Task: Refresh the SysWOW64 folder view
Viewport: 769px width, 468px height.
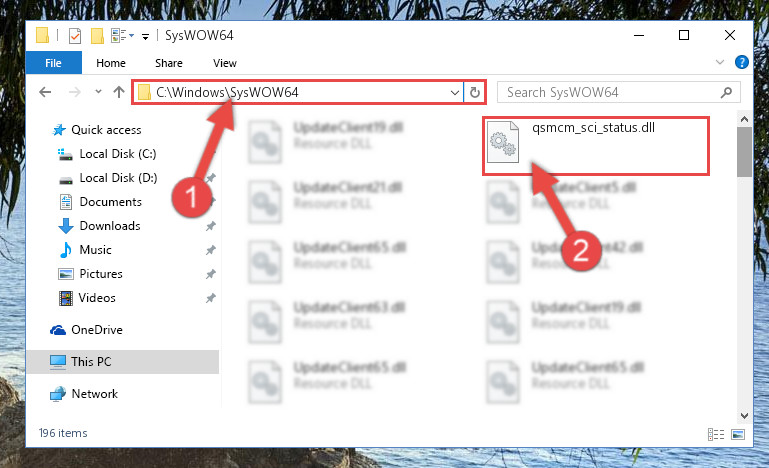Action: [475, 92]
